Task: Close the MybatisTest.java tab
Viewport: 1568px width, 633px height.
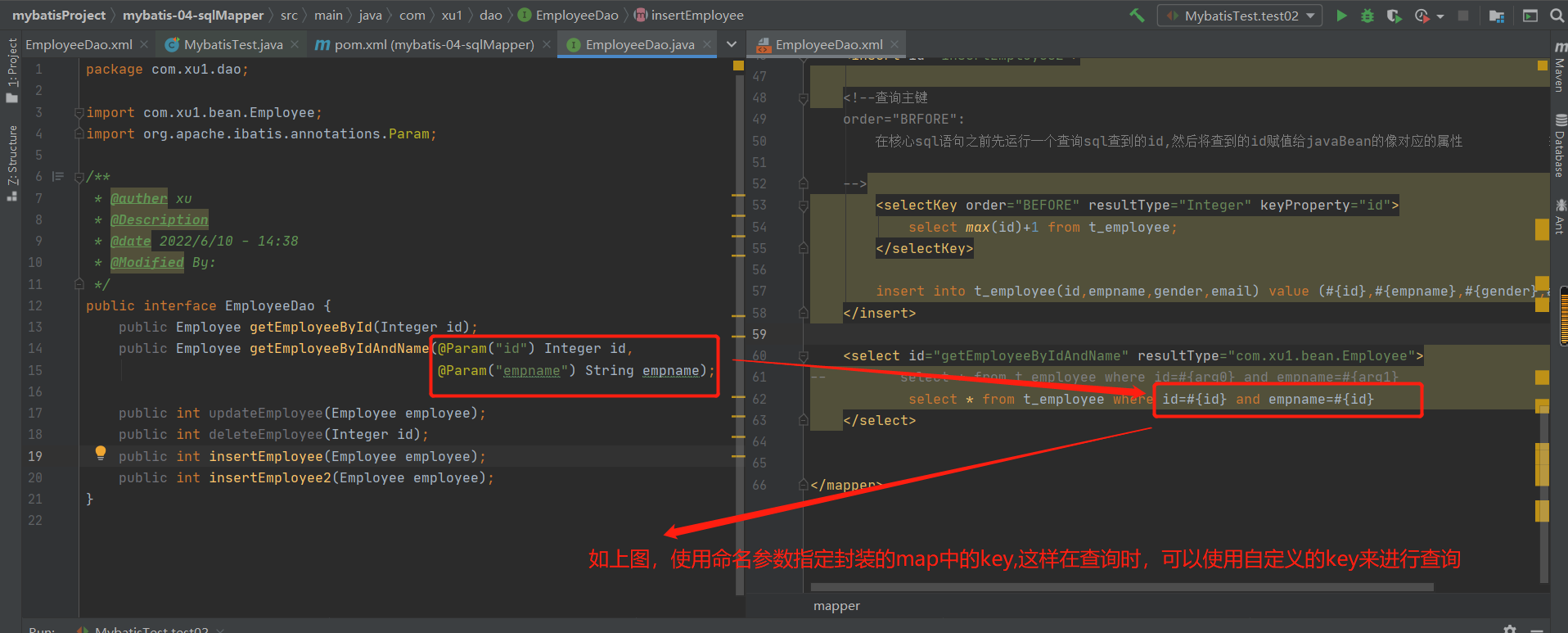Action: click(295, 44)
